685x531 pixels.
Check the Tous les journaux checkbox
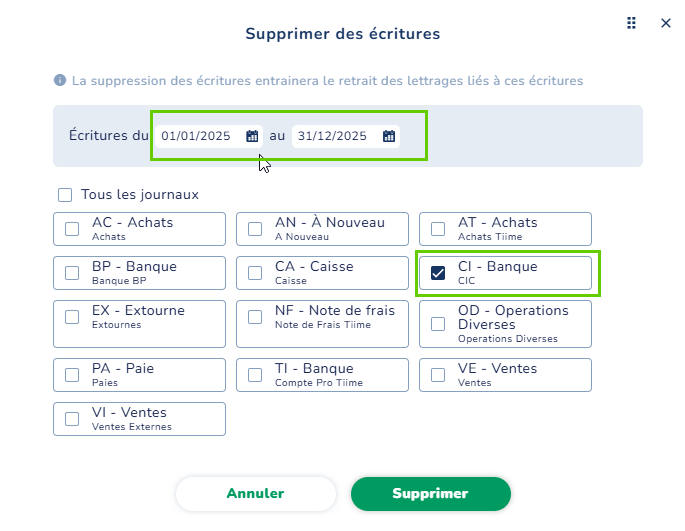click(65, 195)
